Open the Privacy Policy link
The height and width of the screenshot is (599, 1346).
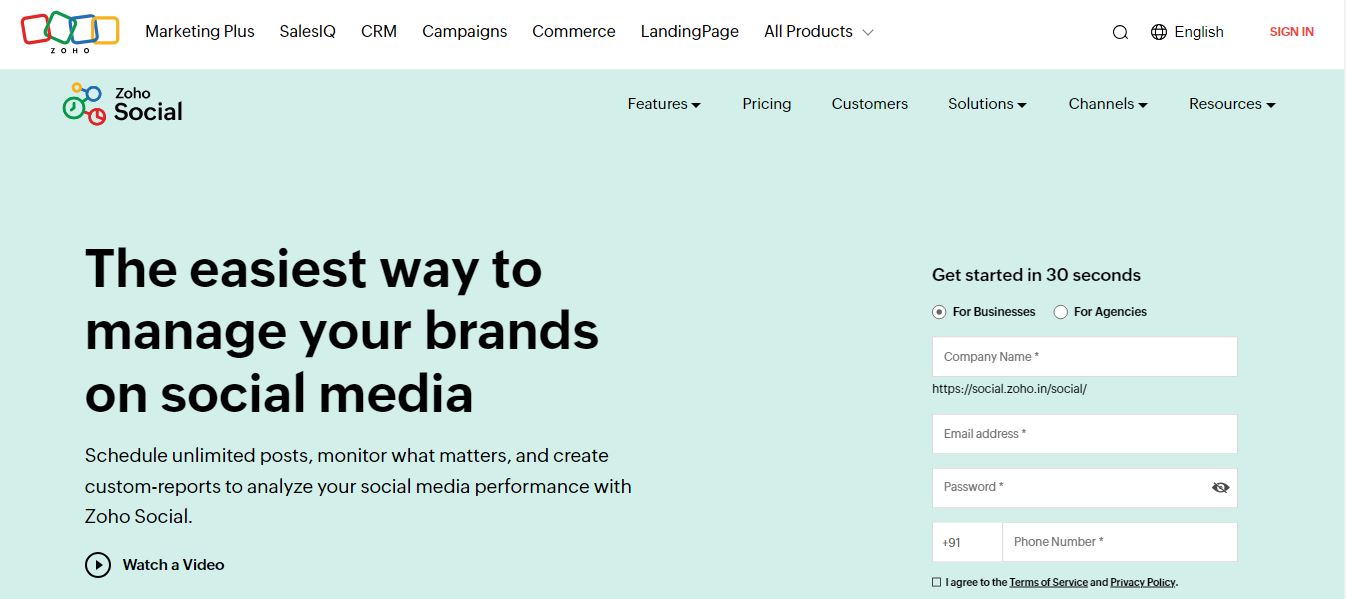pos(1142,582)
